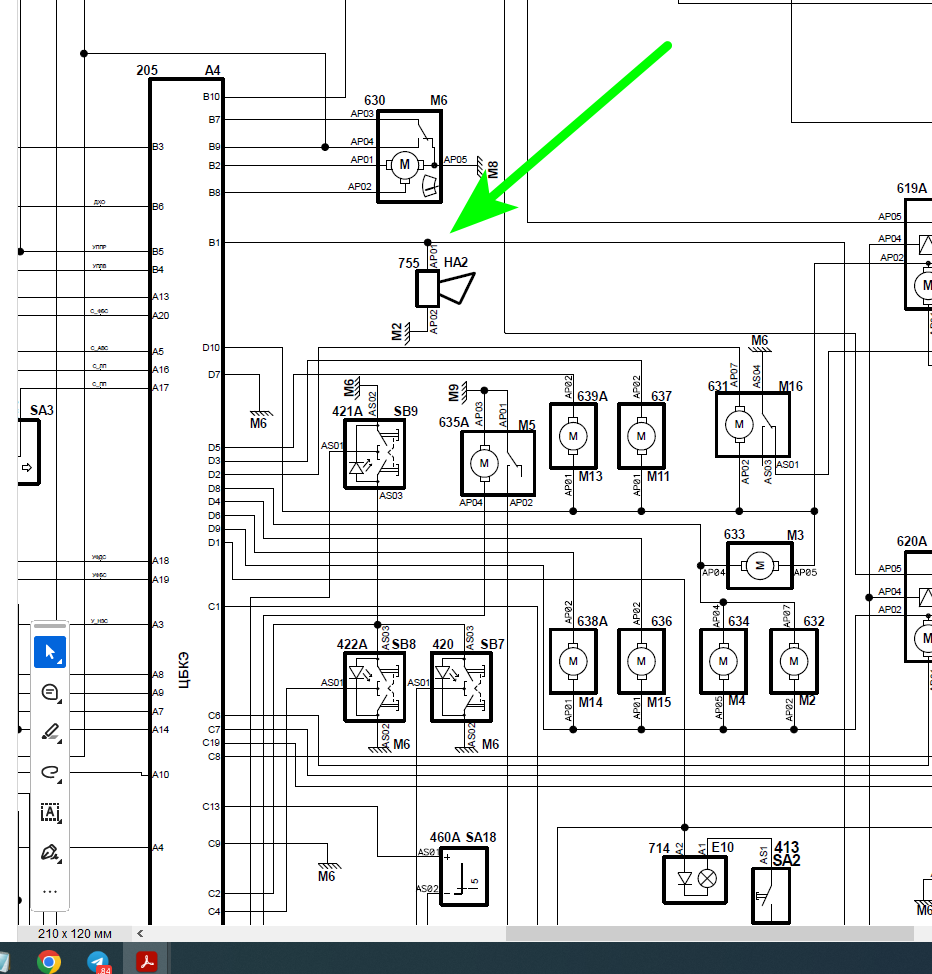Click the 210 x 120 мм page size label
The height and width of the screenshot is (974, 932).
(75, 933)
